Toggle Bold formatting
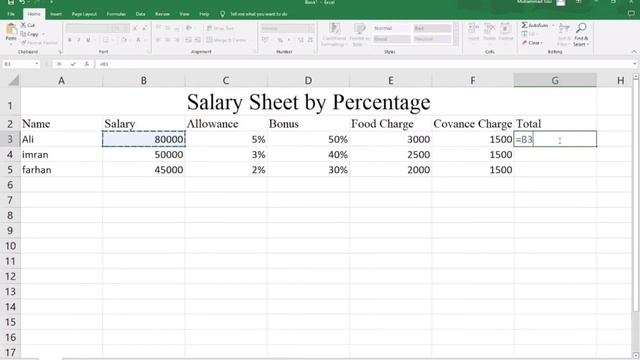 tap(70, 40)
